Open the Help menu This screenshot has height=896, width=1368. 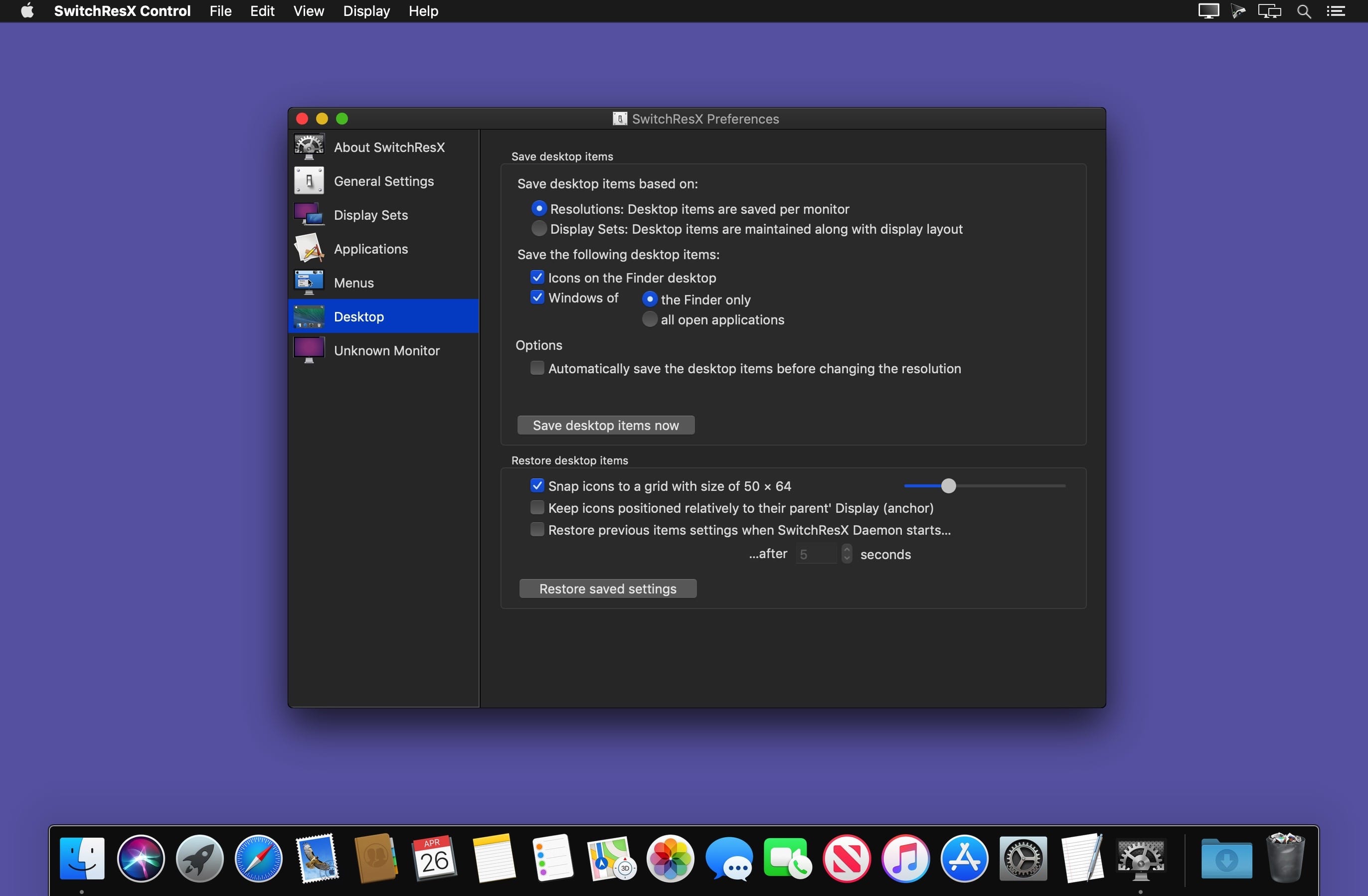[423, 11]
